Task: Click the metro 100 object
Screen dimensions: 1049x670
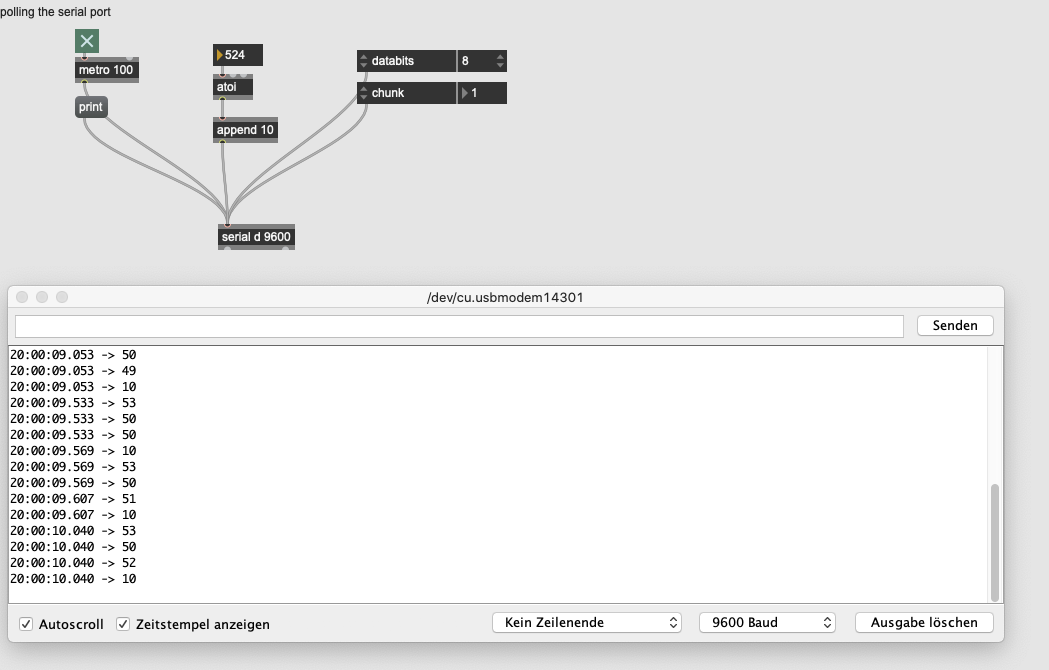Action: pyautogui.click(x=106, y=70)
